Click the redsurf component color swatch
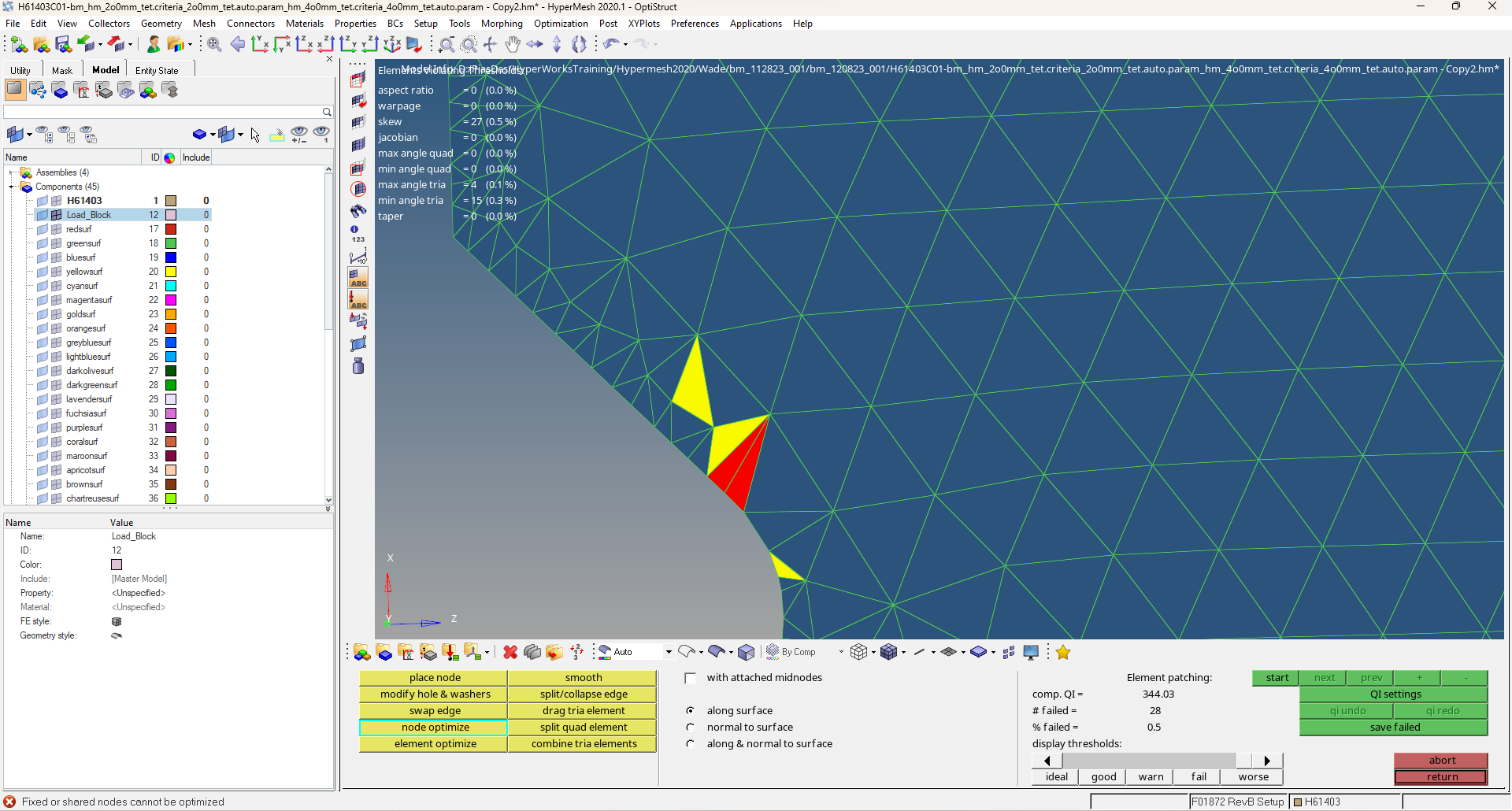The width and height of the screenshot is (1512, 811). 171,229
